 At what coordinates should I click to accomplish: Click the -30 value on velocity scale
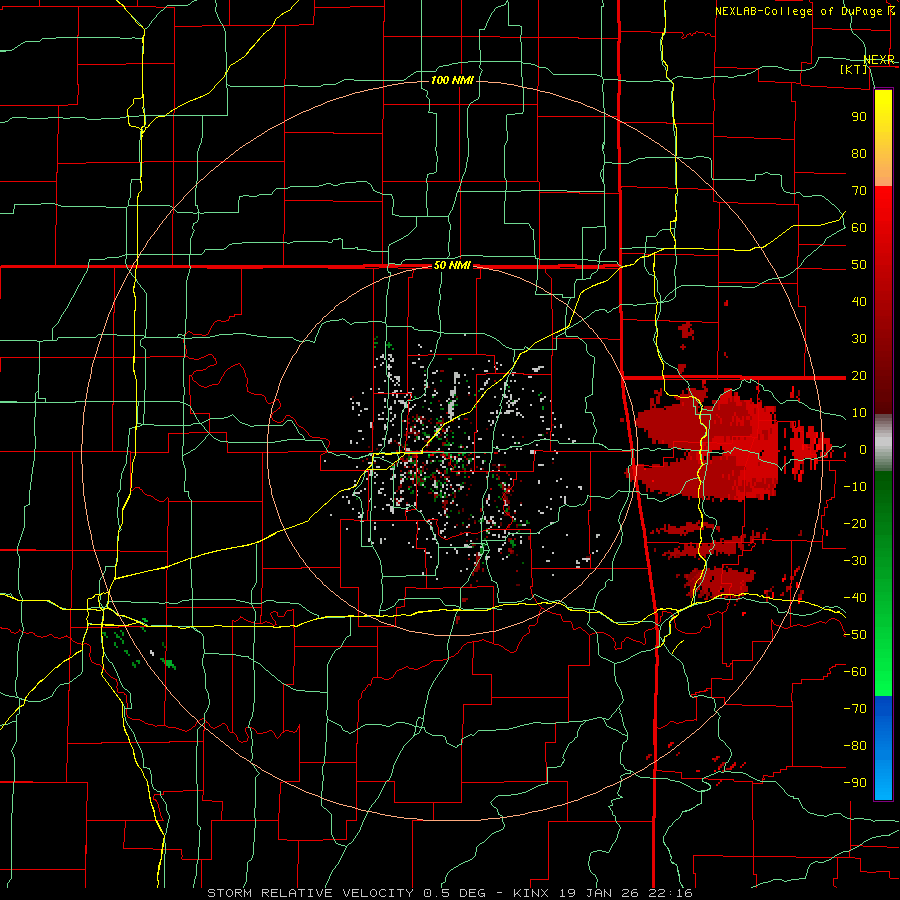click(x=855, y=561)
